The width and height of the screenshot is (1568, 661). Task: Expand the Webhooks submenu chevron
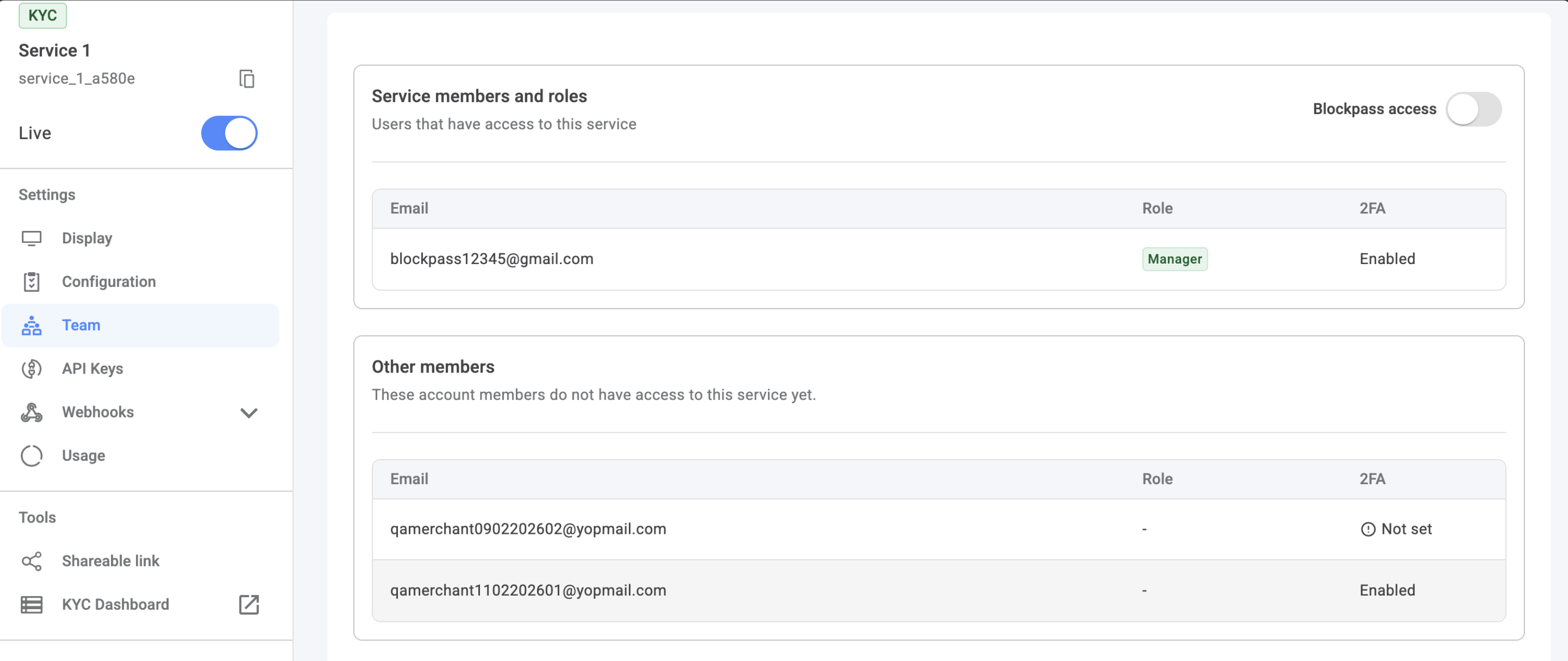249,412
